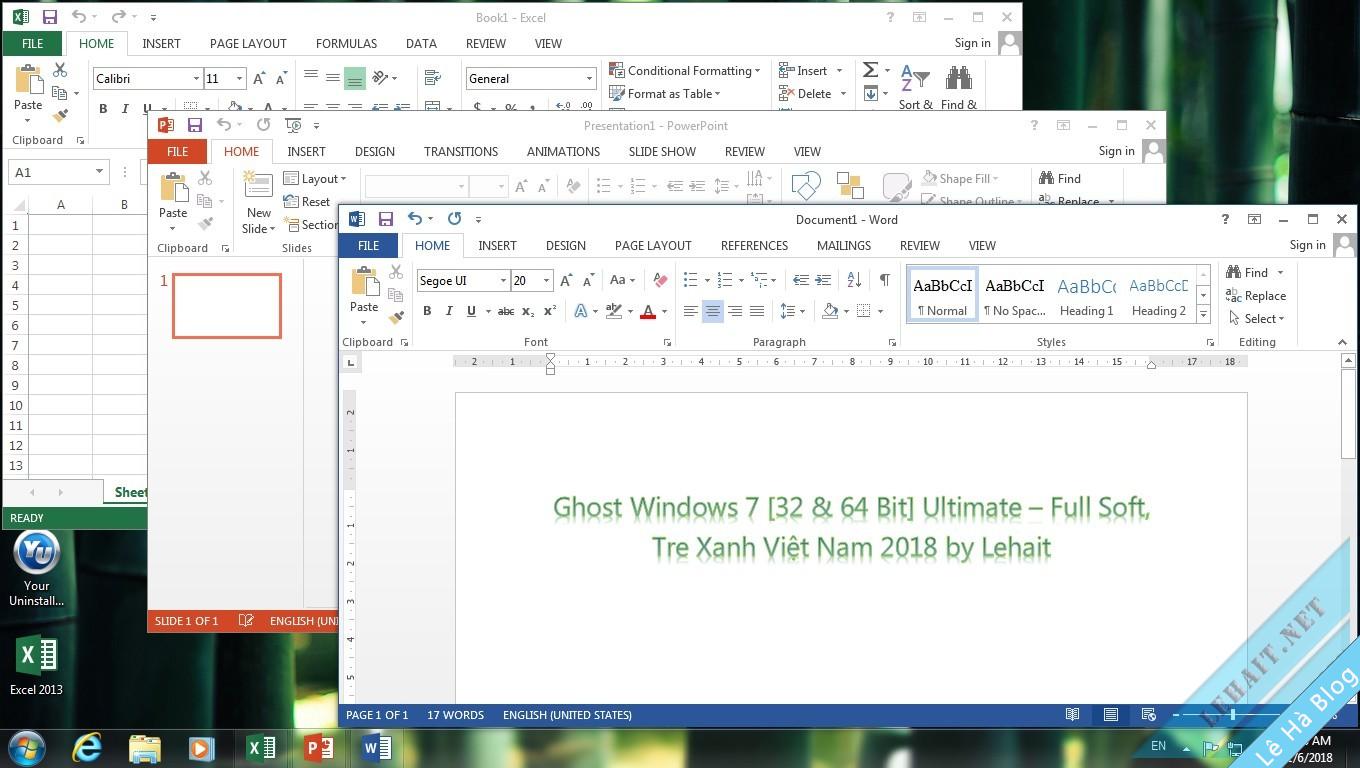Click the Copy icon in Word ribbon
1360x768 pixels.
[396, 295]
